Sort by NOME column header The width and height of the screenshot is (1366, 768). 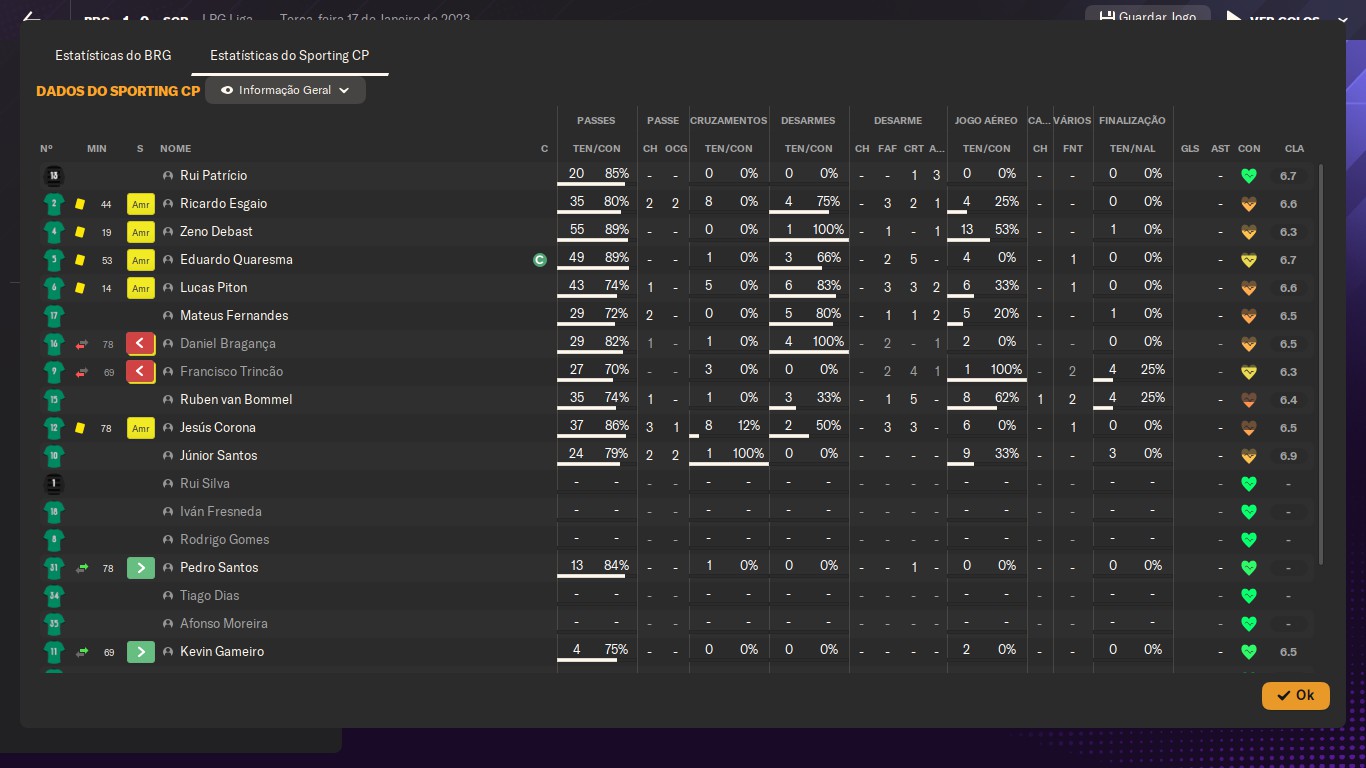[175, 149]
